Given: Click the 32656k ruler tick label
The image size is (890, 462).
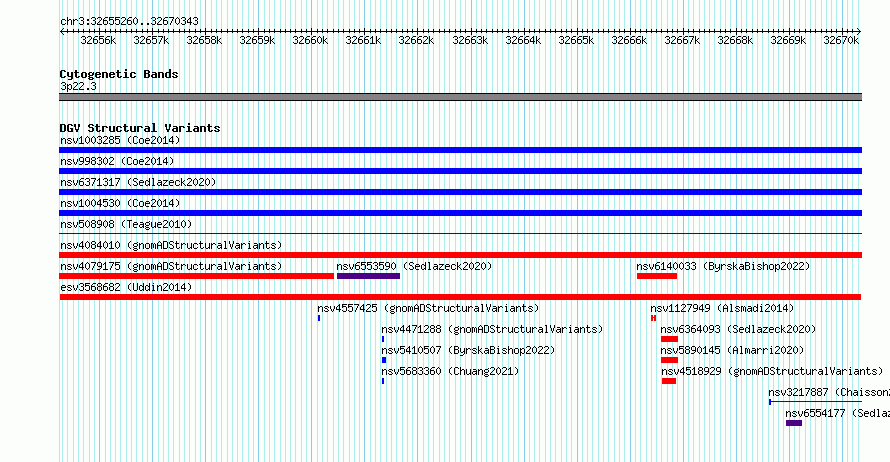Looking at the screenshot, I should point(98,40).
